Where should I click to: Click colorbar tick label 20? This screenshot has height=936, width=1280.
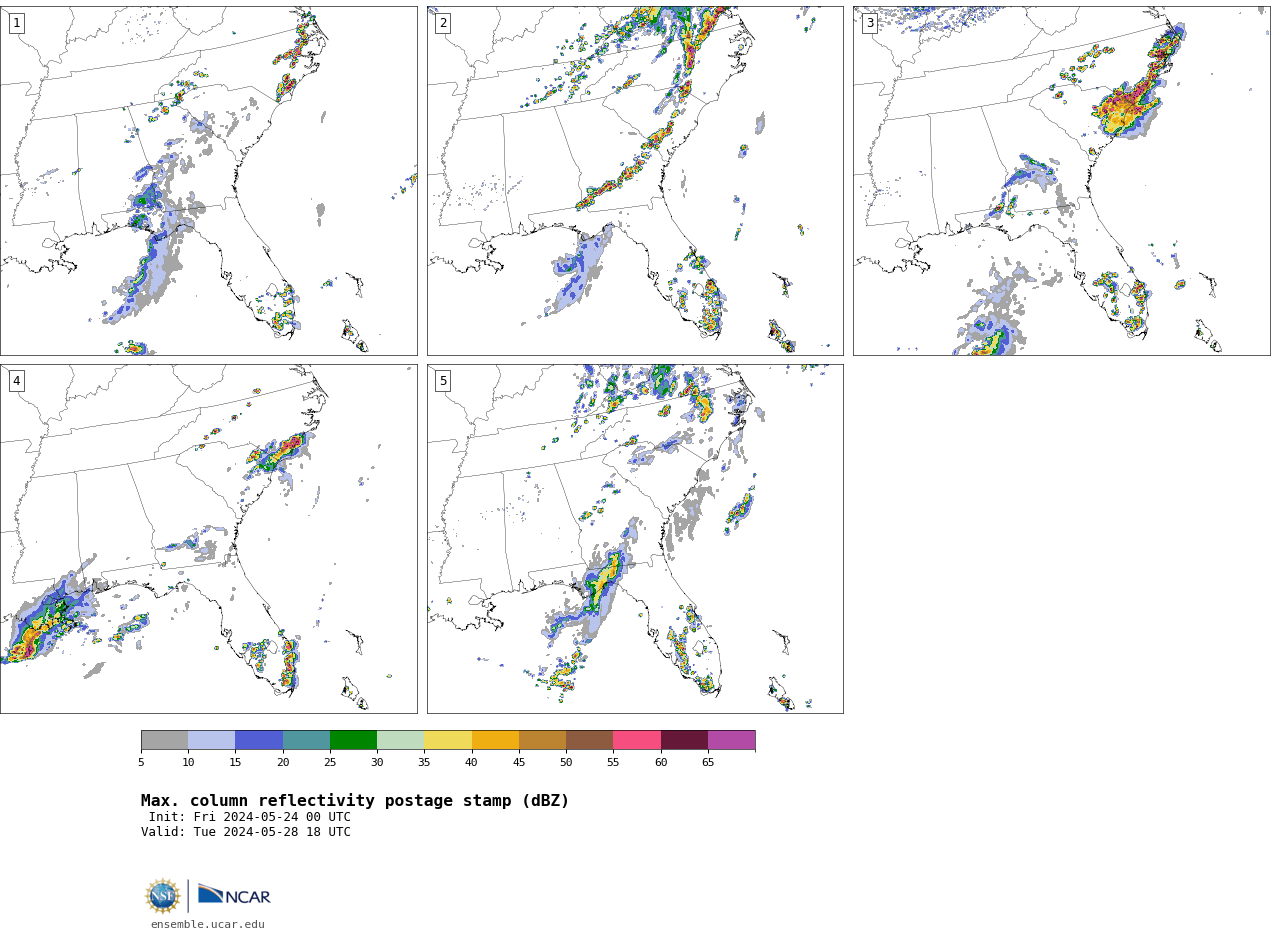[283, 763]
